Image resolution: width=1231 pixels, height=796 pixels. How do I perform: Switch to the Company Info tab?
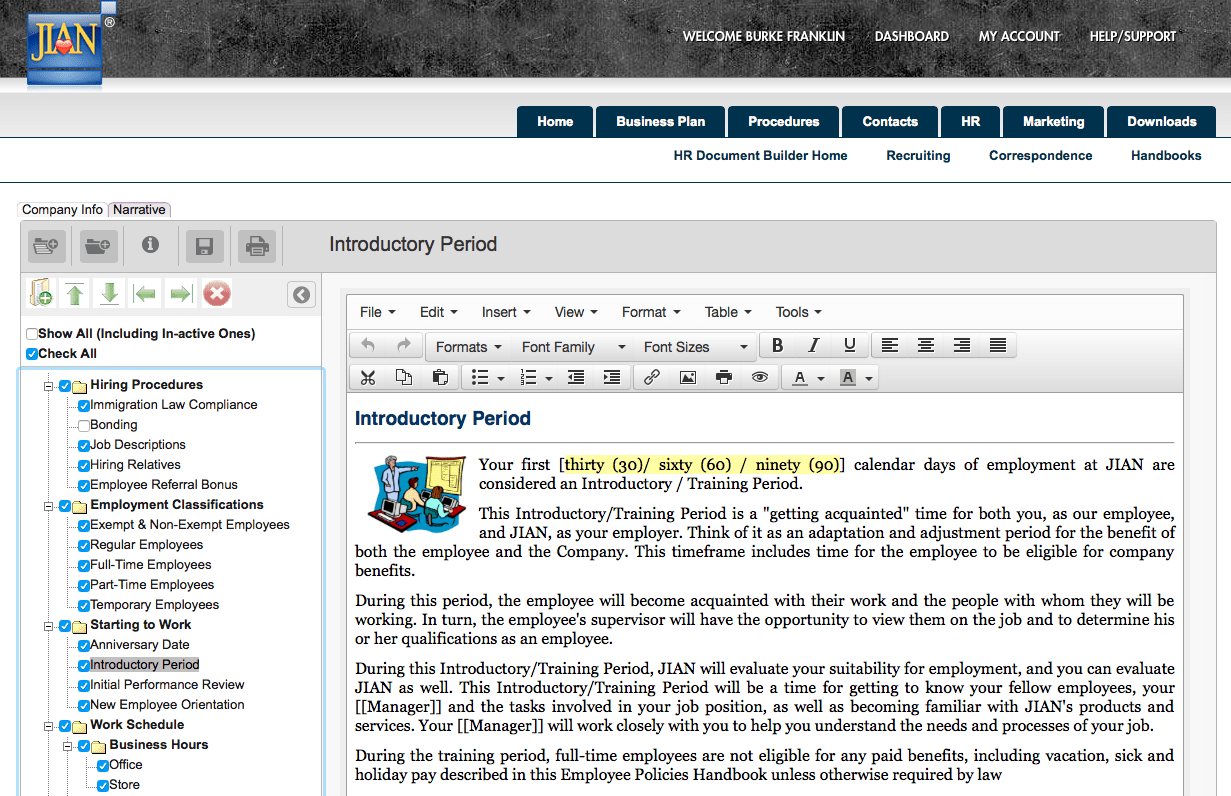coord(62,210)
